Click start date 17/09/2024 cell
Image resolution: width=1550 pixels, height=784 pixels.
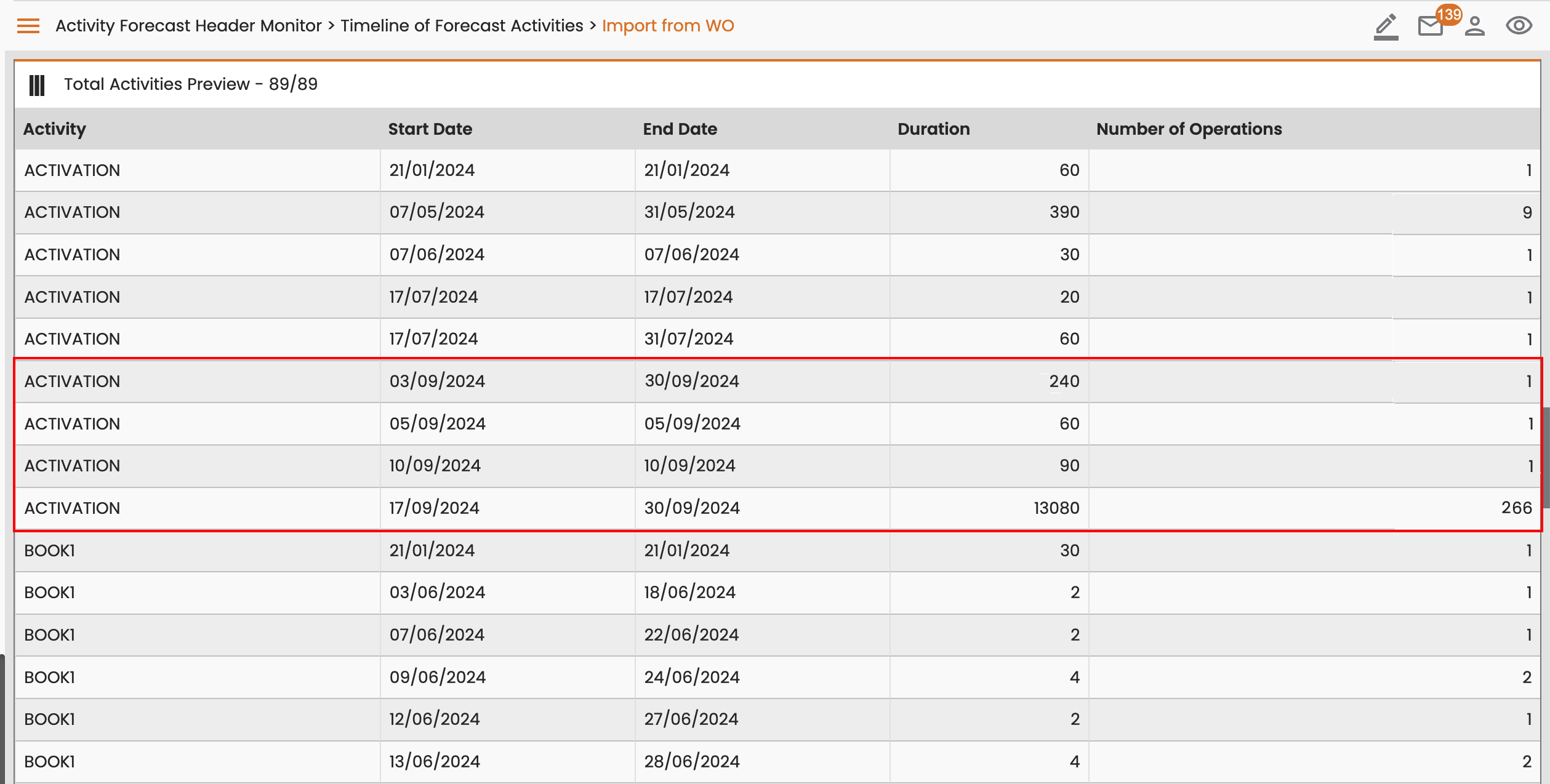(507, 508)
